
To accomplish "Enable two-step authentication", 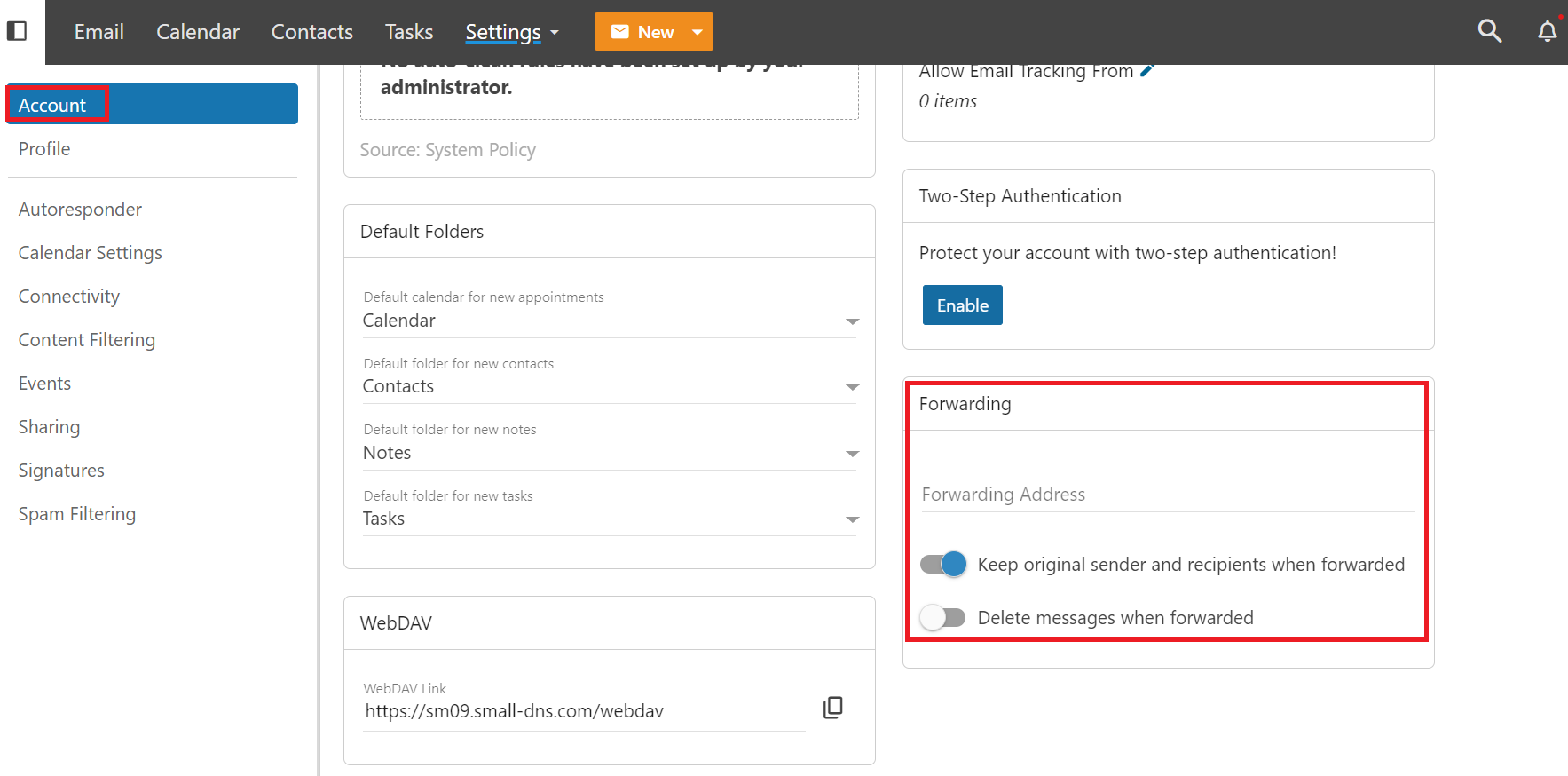I will [962, 305].
